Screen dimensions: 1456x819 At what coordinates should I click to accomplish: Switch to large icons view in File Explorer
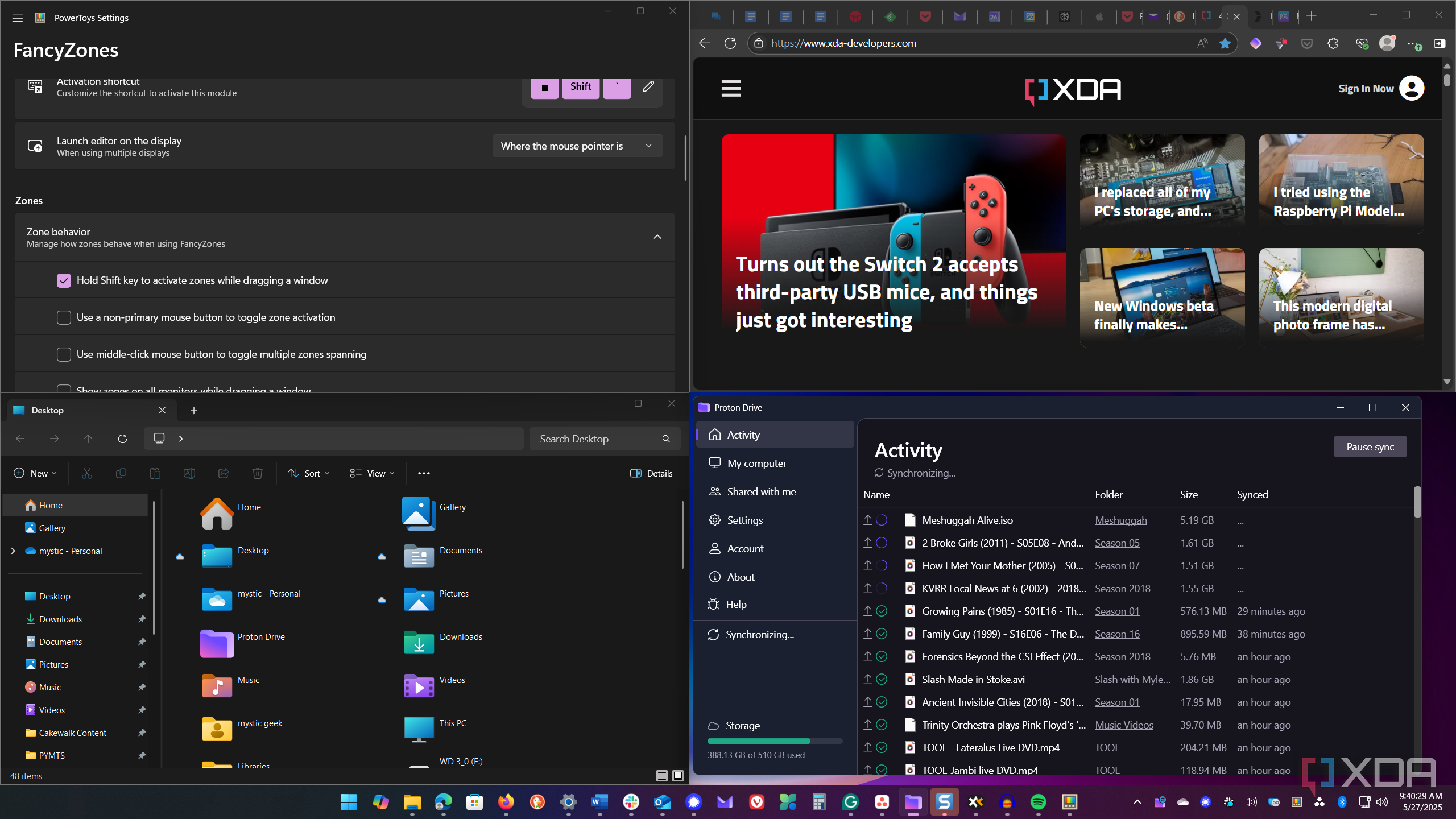[x=678, y=776]
